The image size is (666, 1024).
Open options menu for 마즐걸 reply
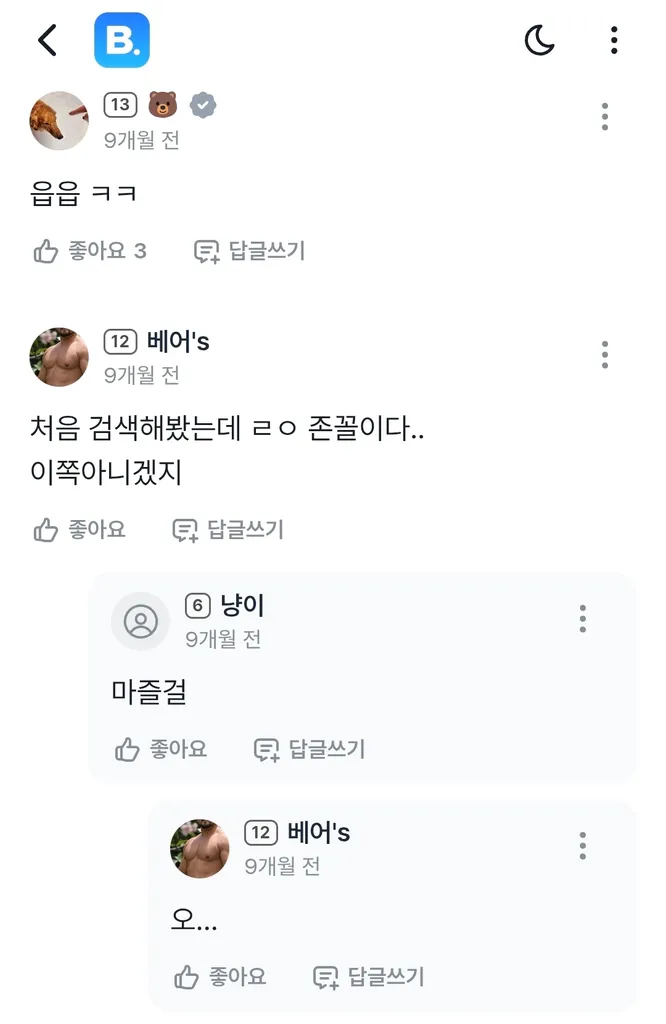pyautogui.click(x=582, y=619)
